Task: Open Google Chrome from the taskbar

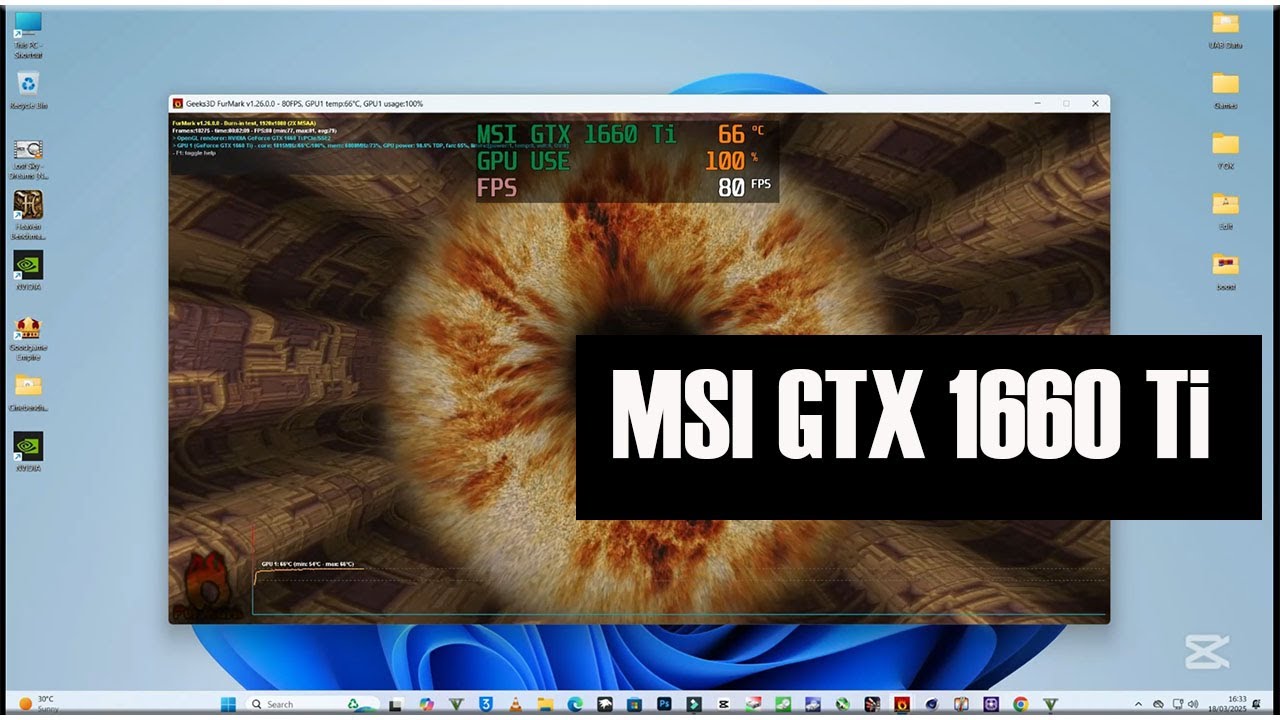Action: (1020, 704)
